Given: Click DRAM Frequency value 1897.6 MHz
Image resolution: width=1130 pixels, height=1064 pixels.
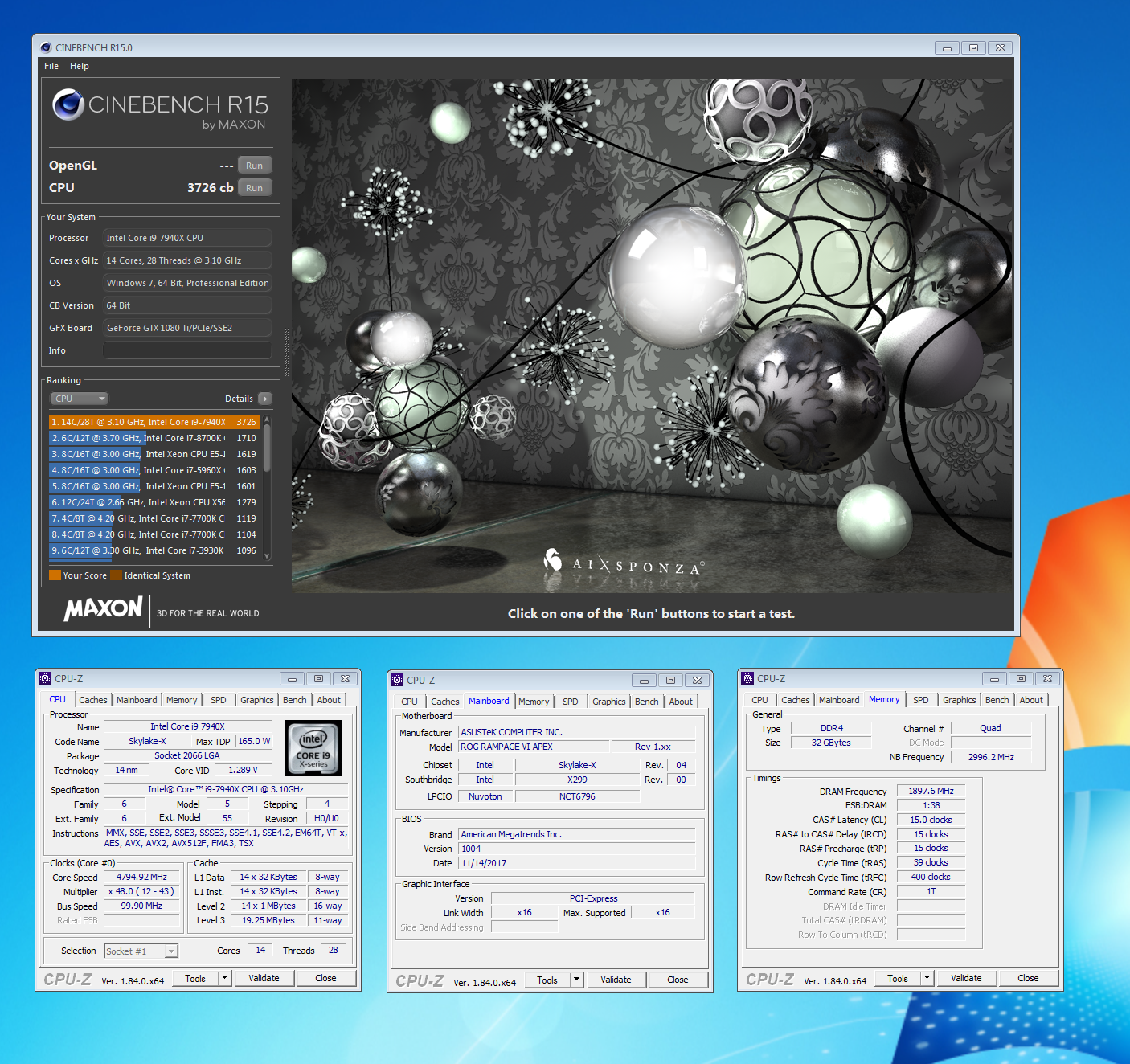Looking at the screenshot, I should point(931,791).
